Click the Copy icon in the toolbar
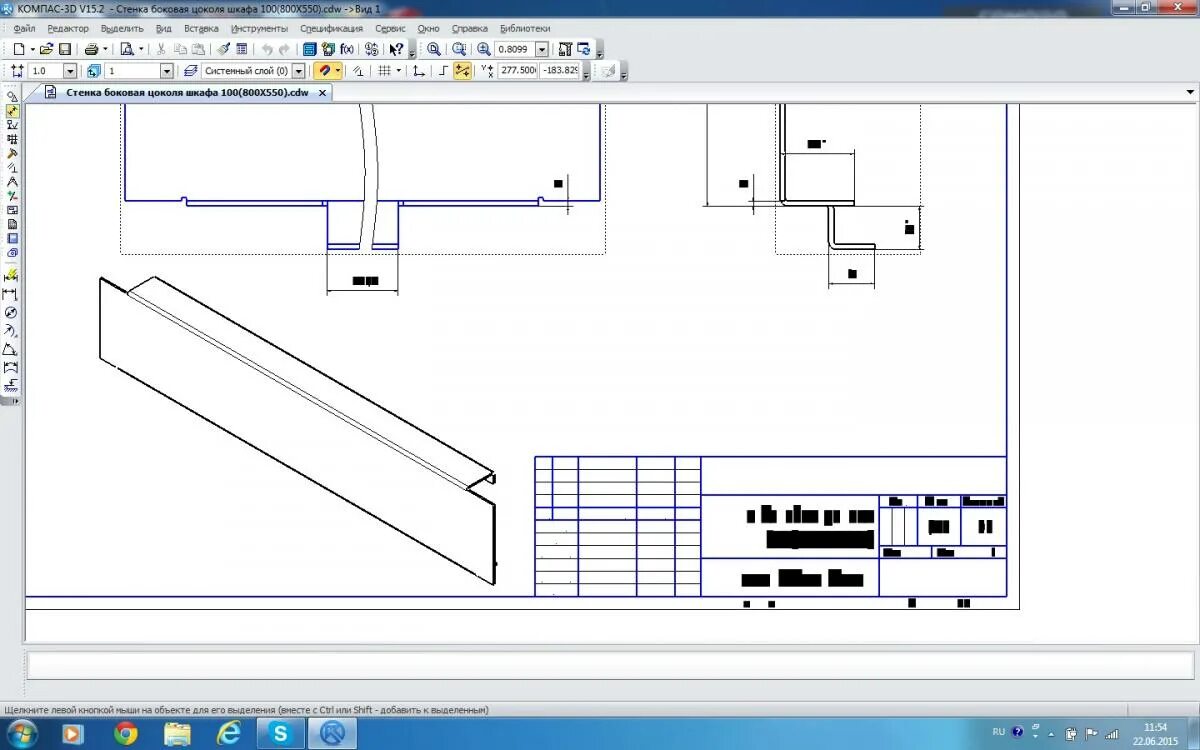Image resolution: width=1200 pixels, height=750 pixels. tap(180, 49)
